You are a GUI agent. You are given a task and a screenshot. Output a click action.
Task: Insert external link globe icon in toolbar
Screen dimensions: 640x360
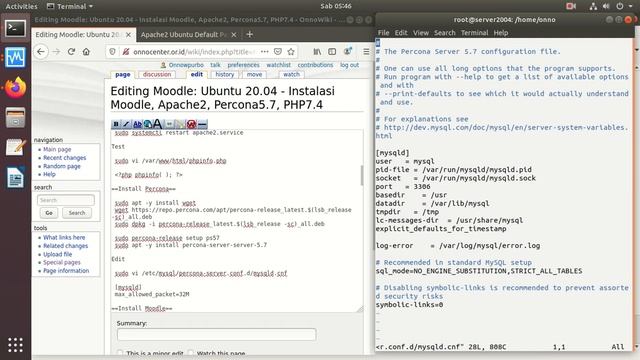147,124
